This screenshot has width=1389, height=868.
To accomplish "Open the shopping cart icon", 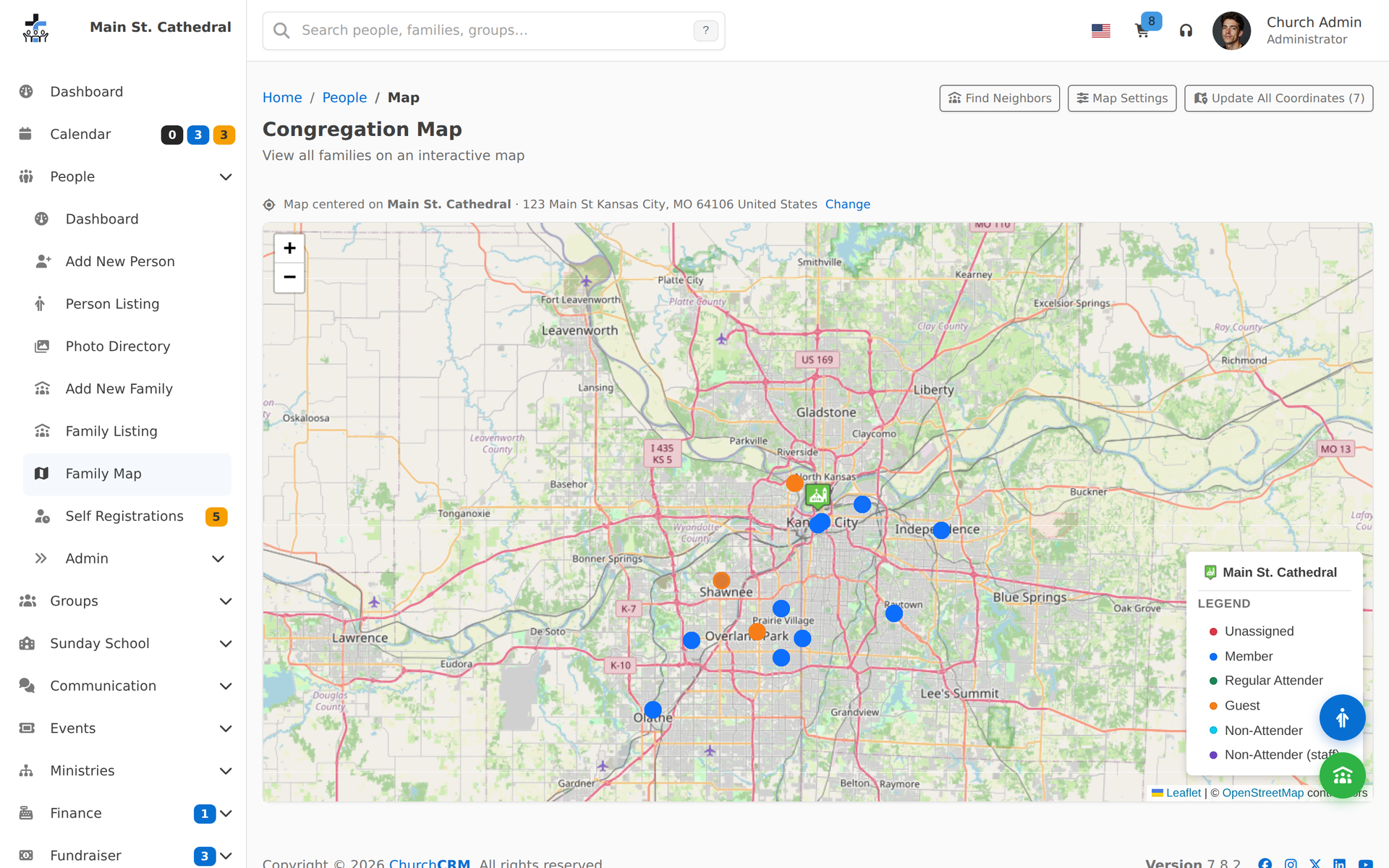I will (x=1142, y=30).
